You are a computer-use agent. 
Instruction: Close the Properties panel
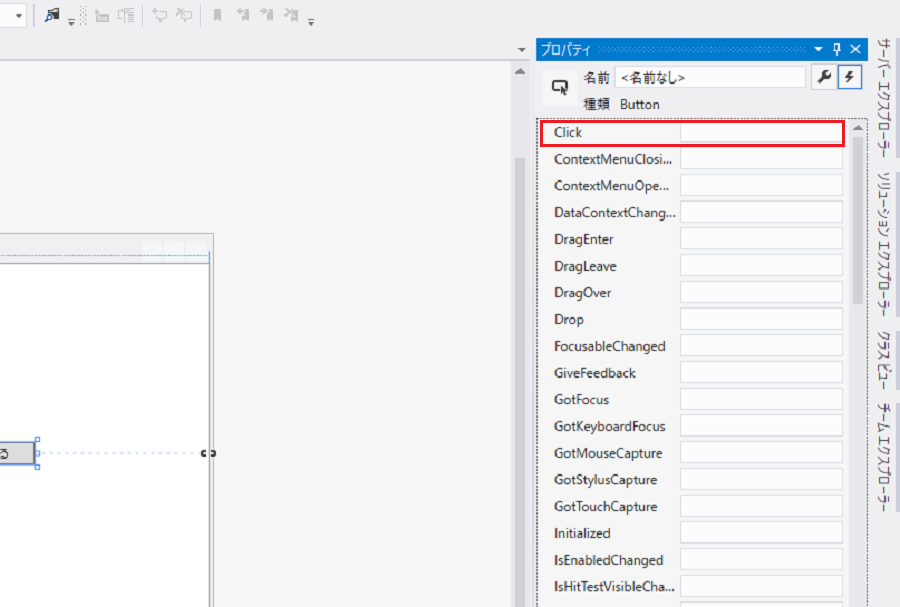855,49
